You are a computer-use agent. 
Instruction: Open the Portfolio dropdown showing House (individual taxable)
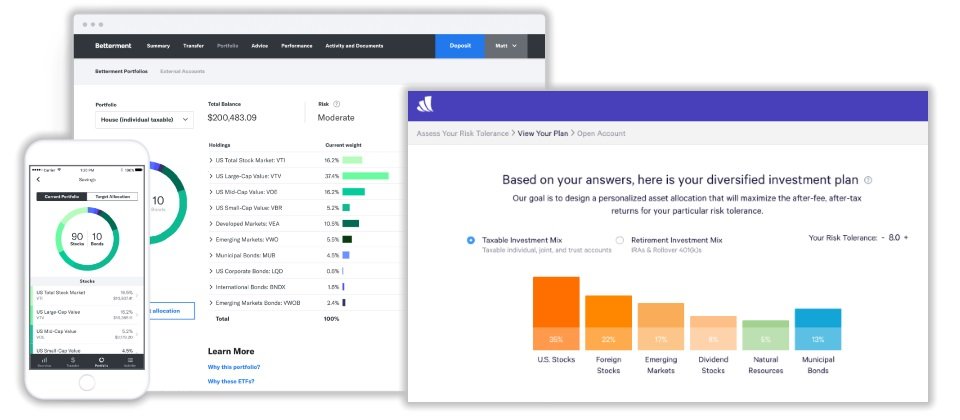[x=144, y=120]
